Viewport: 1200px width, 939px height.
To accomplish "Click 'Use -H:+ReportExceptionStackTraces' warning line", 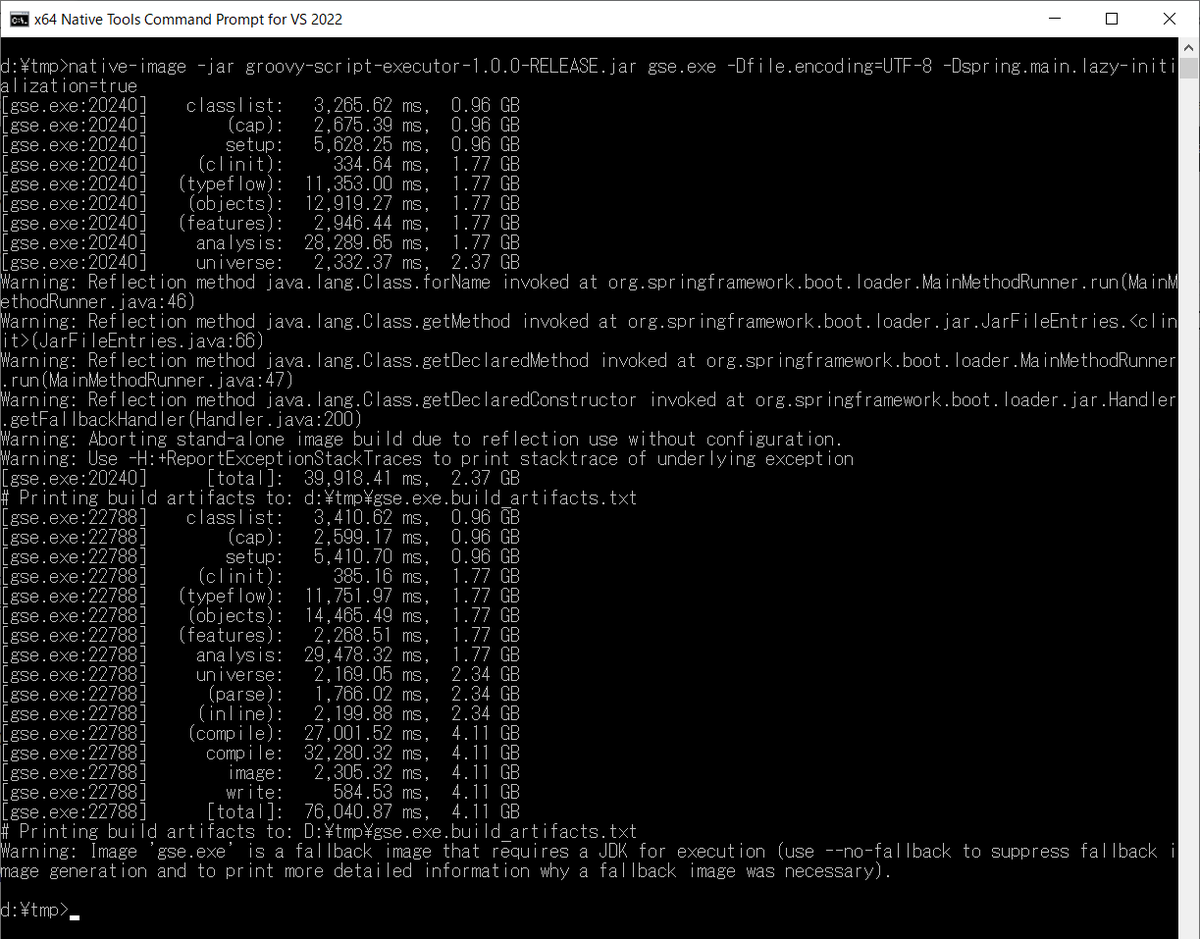I will 427,459.
